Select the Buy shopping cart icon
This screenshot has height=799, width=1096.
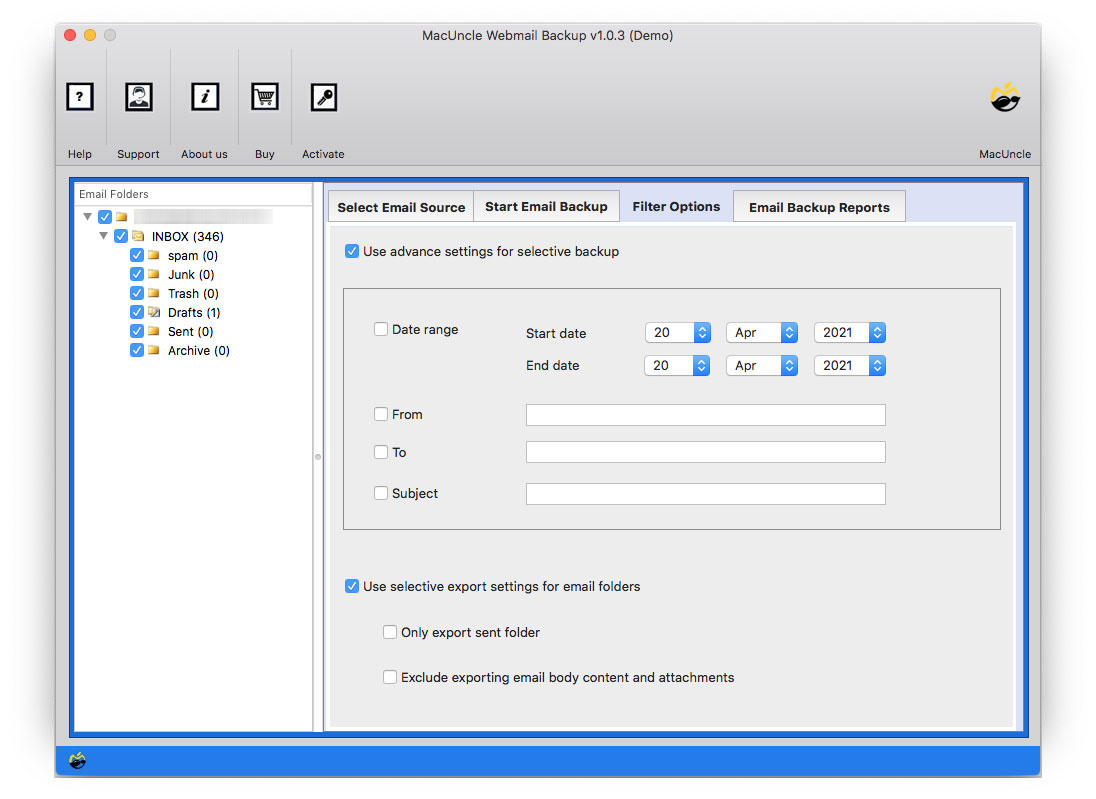[x=264, y=97]
